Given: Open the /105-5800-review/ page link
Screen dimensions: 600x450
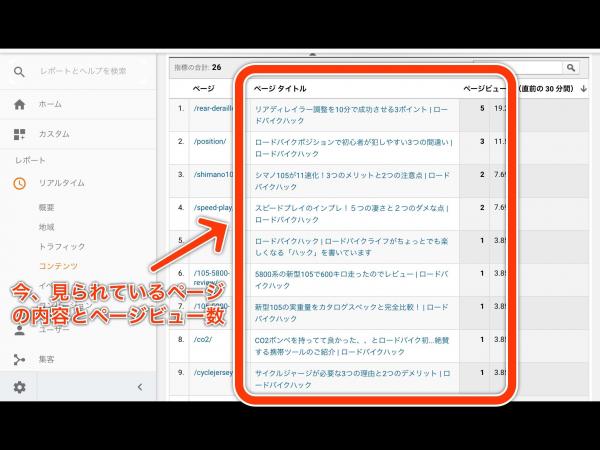Looking at the screenshot, I should 212,278.
